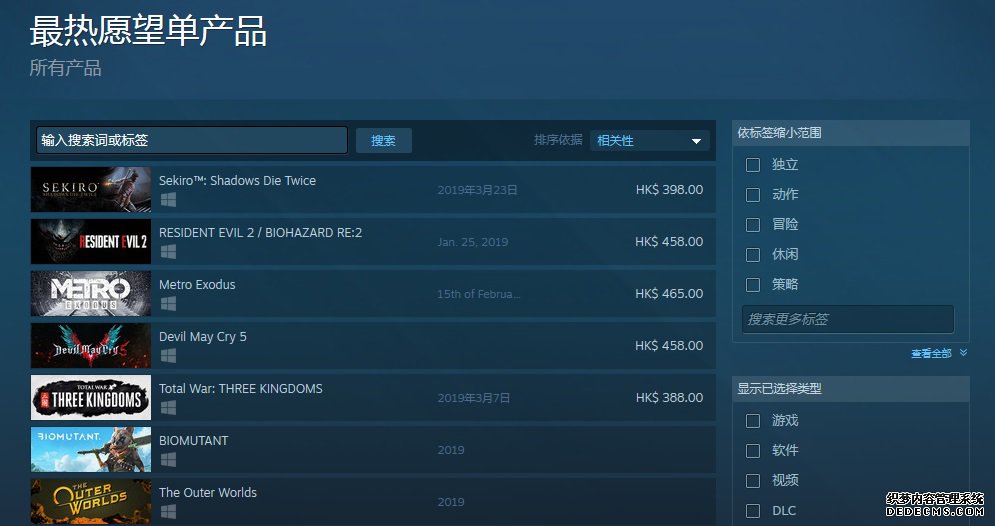Click Devil May Cry 5 price HK$ 458.00

click(669, 346)
